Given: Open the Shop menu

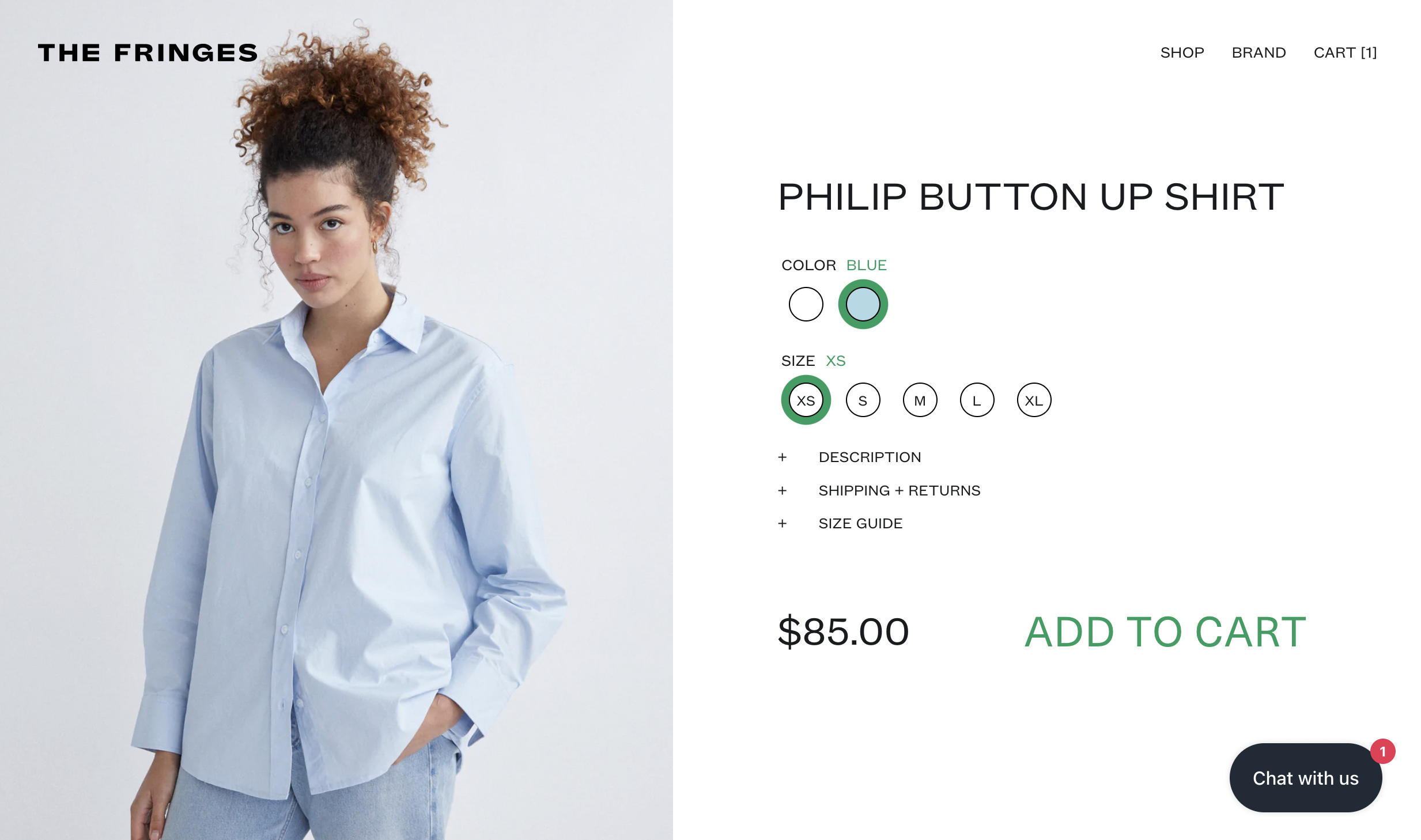Looking at the screenshot, I should pyautogui.click(x=1182, y=52).
